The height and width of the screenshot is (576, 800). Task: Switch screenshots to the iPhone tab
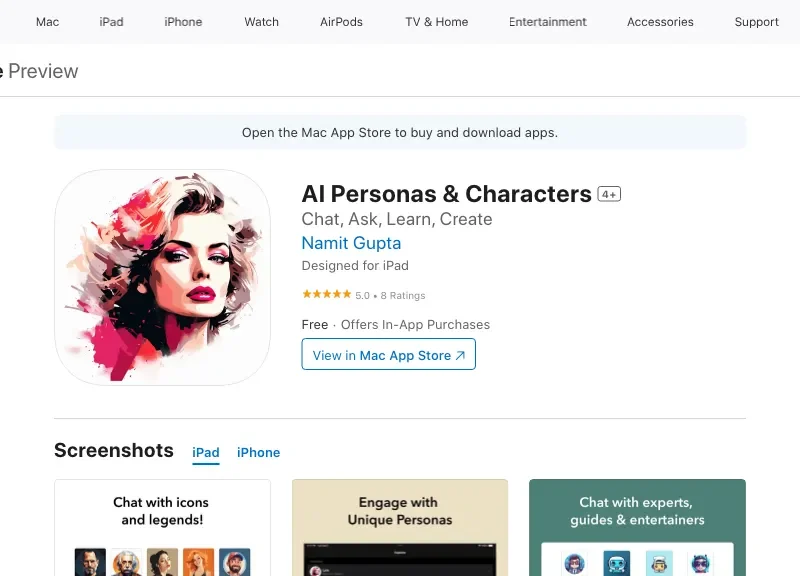(258, 453)
